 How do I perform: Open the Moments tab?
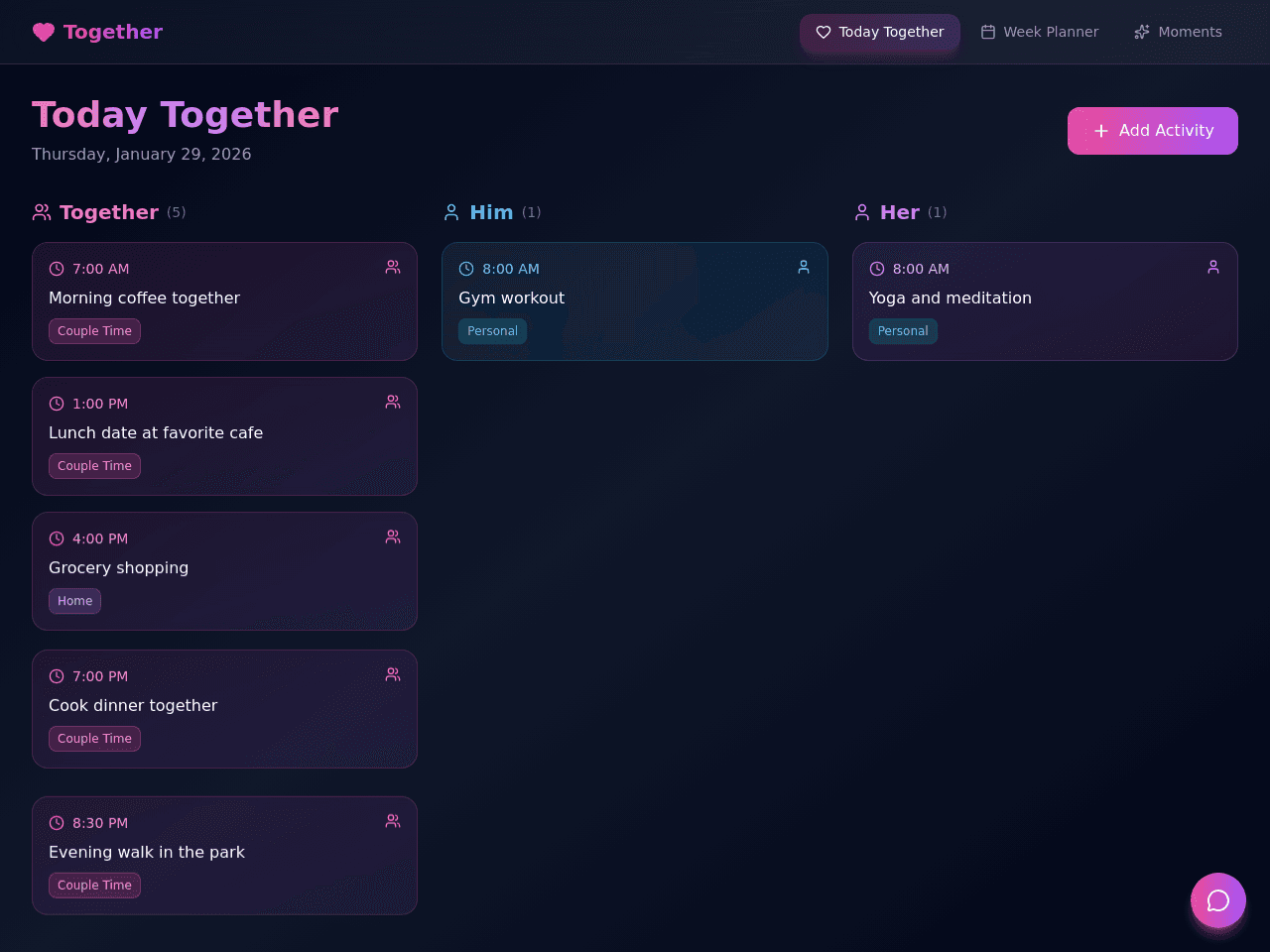[x=1179, y=32]
